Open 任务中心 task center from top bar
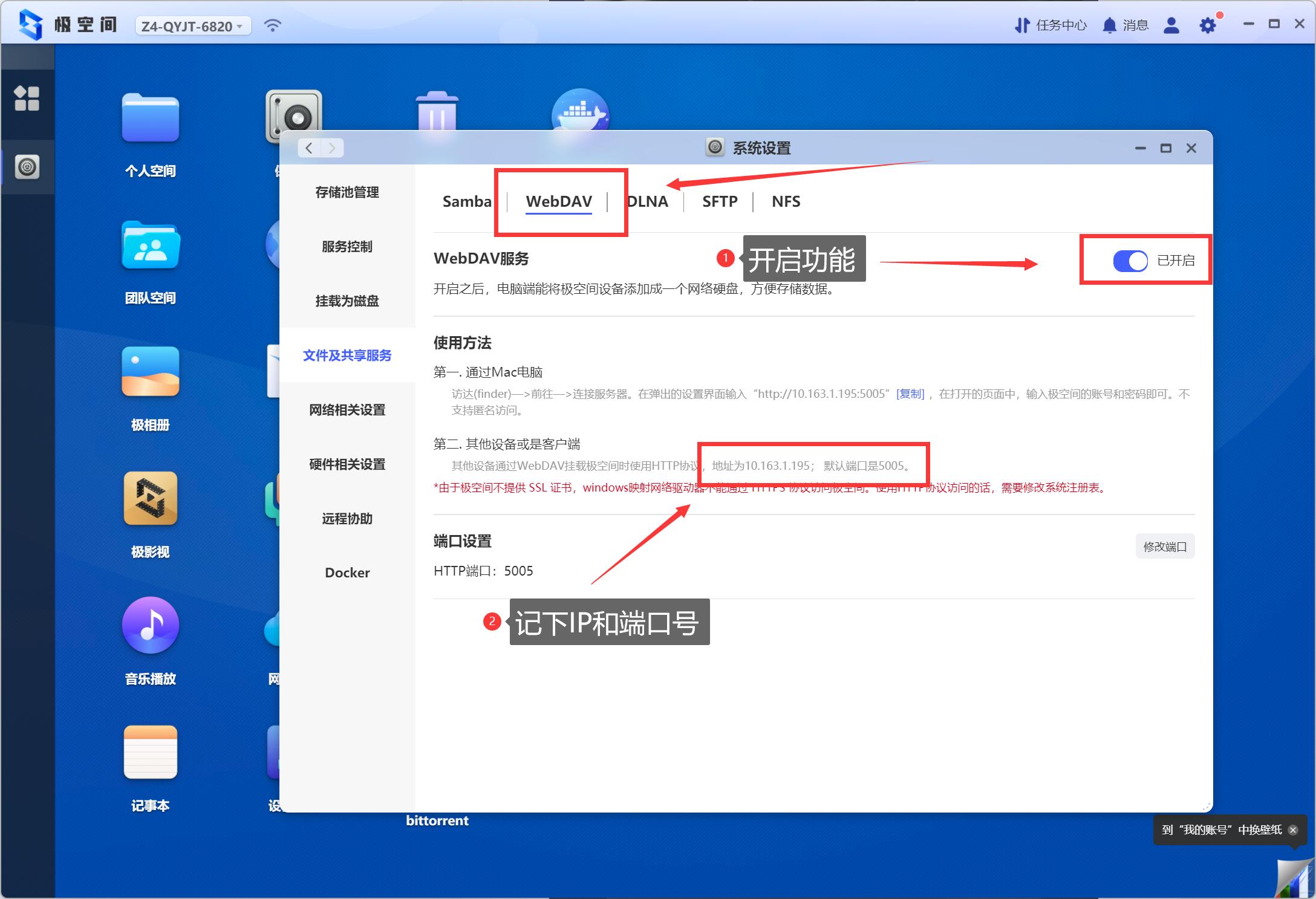 tap(1051, 25)
